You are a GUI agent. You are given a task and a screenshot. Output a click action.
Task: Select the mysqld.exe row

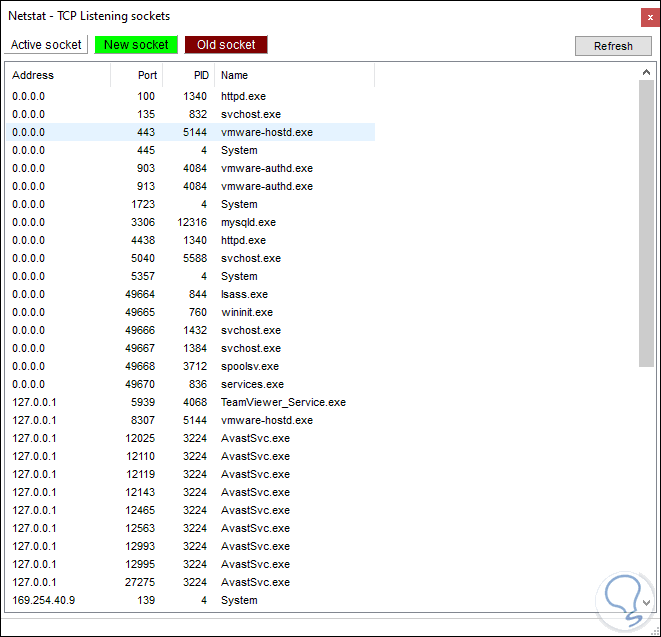[x=191, y=222]
